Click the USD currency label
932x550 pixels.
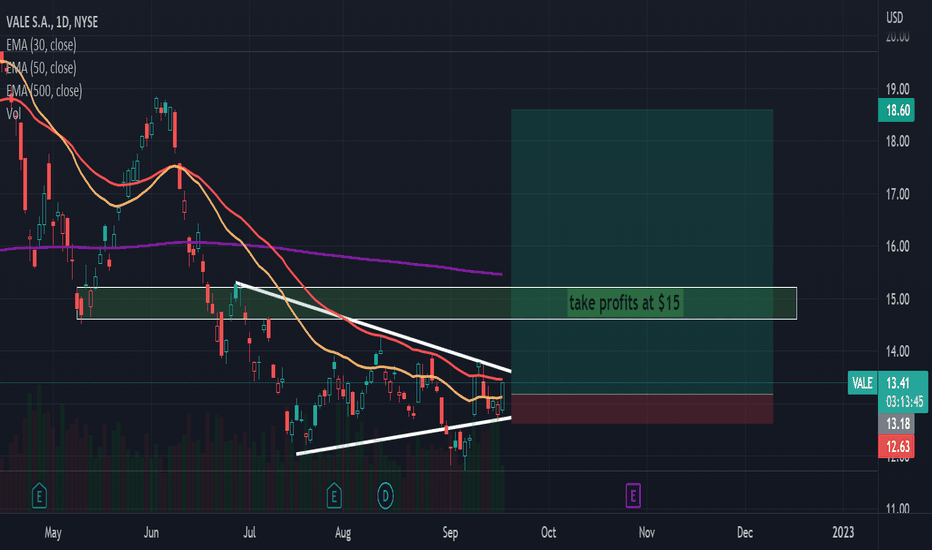895,18
